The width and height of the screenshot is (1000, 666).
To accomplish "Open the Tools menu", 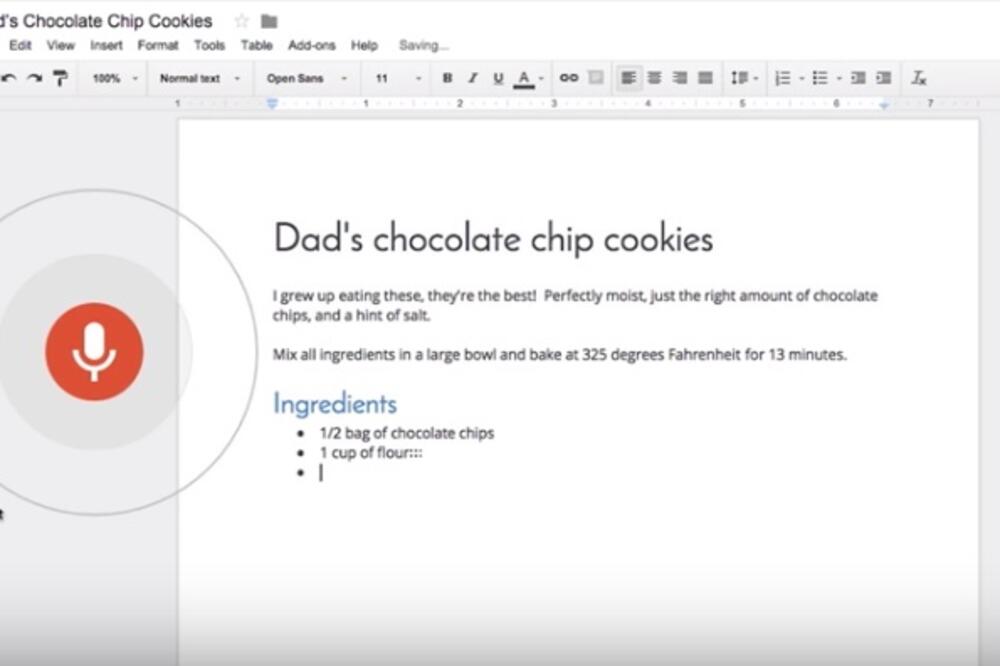I will pyautogui.click(x=209, y=45).
